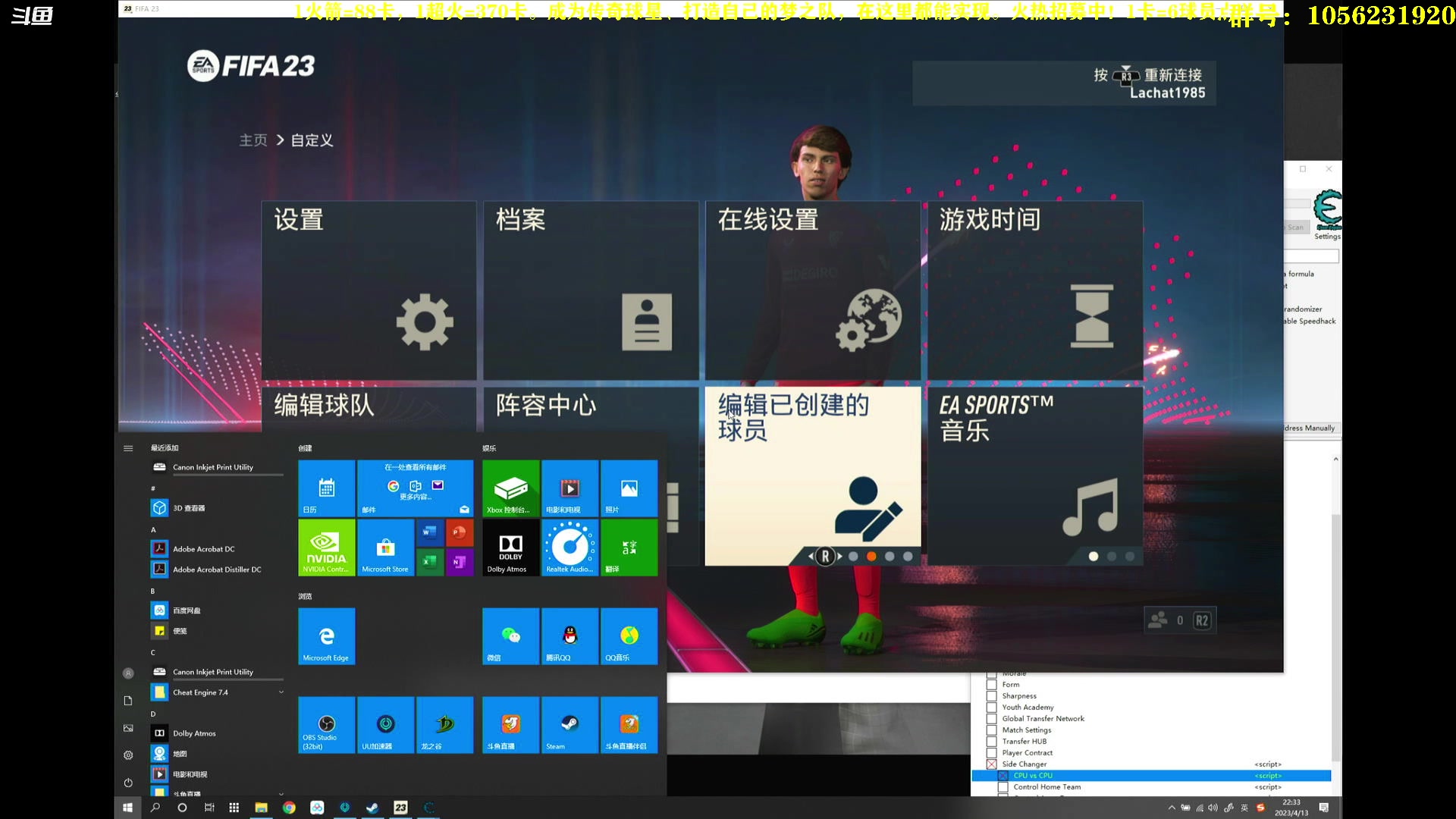
Task: Enable the Global Transfer Network checkbox
Action: coord(991,718)
